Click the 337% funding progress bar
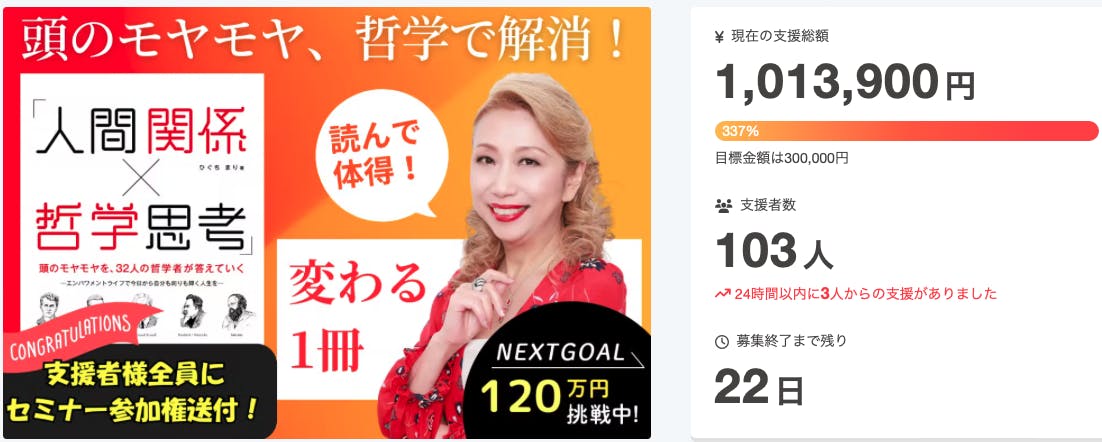Screen dimensions: 1102x442 (906, 131)
